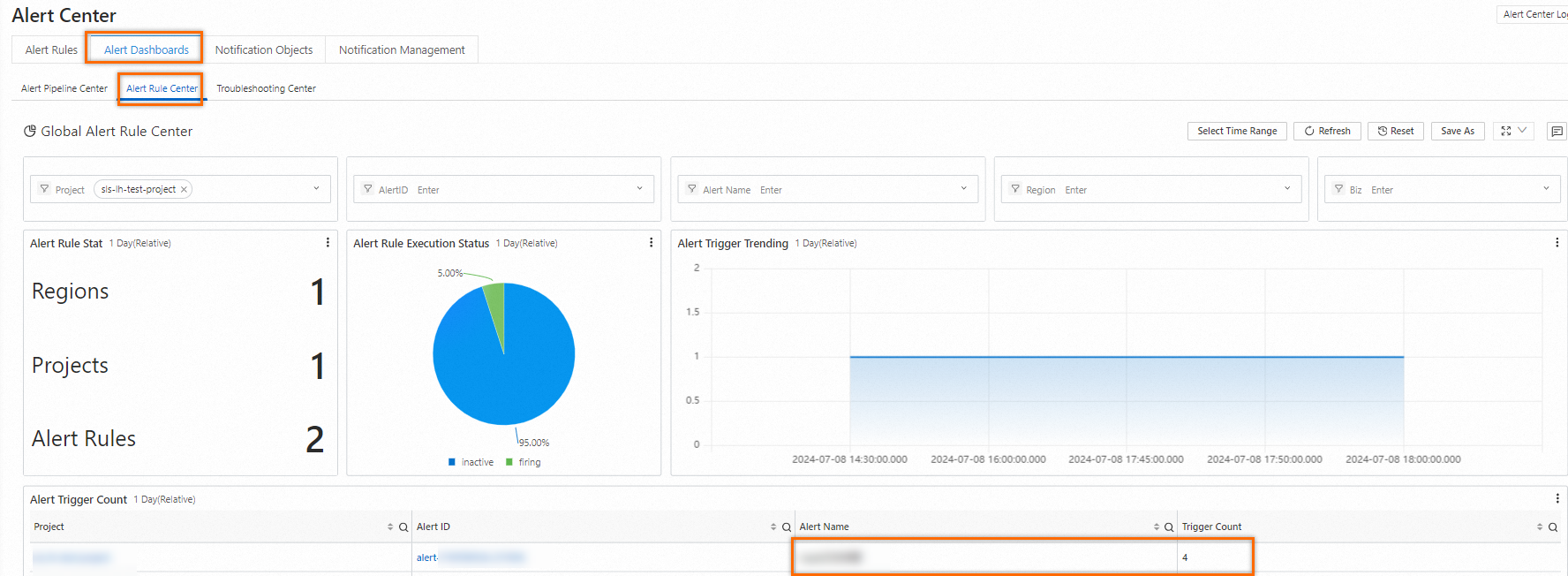Click the Reset button
Screen dimensions: 1568x576
pyautogui.click(x=1396, y=131)
